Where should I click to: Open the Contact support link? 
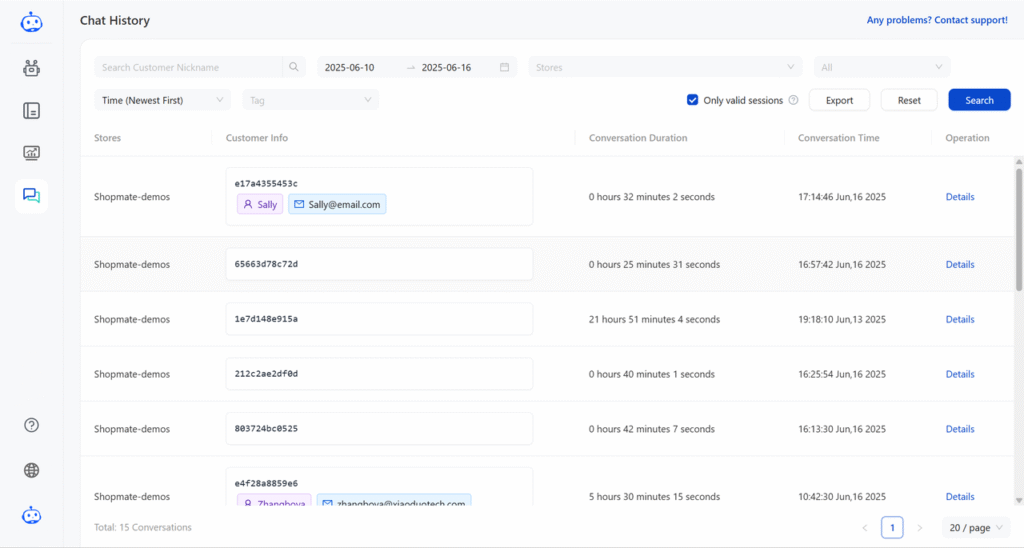936,20
